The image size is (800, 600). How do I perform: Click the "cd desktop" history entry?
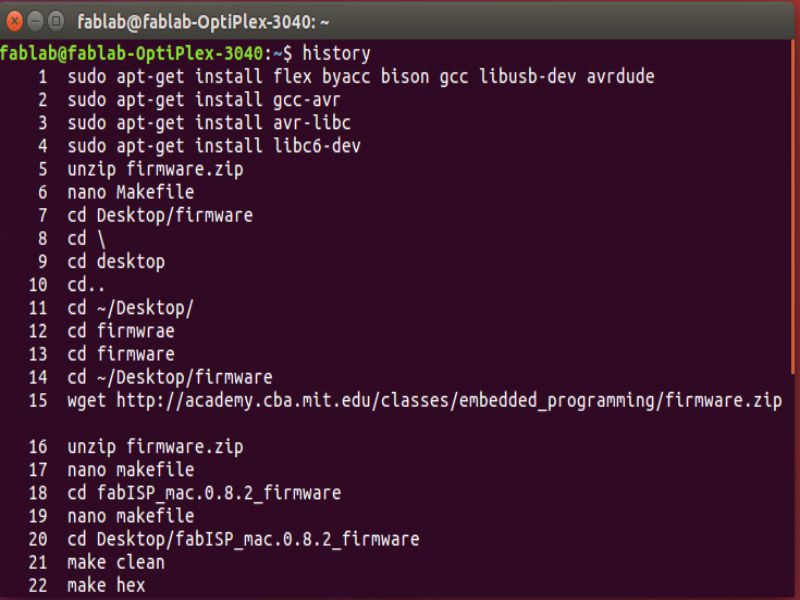[x=116, y=262]
